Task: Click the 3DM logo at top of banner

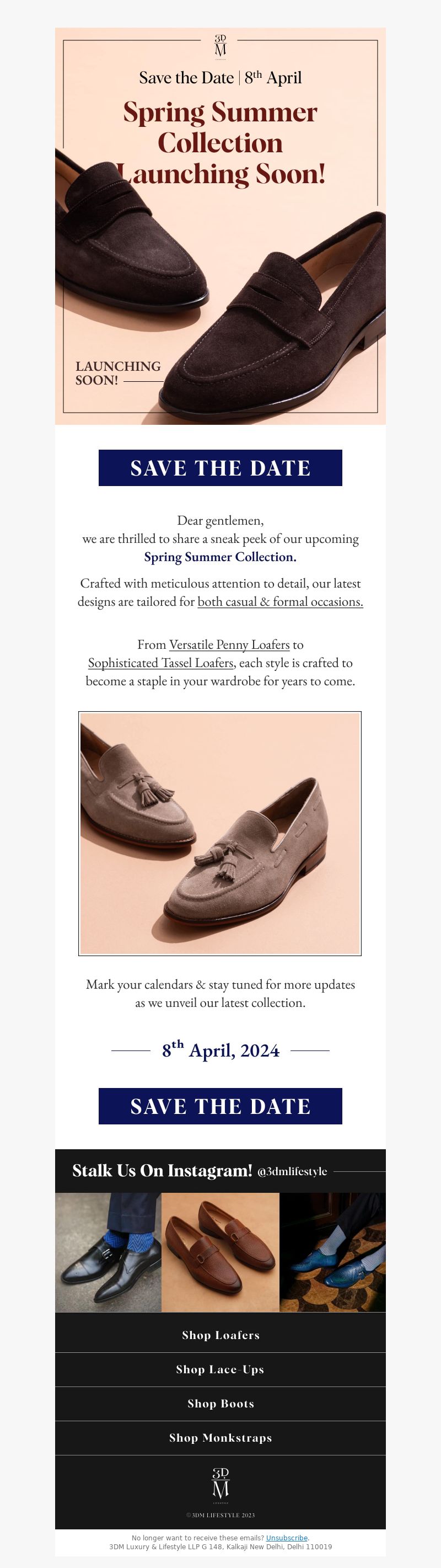Action: (220, 47)
